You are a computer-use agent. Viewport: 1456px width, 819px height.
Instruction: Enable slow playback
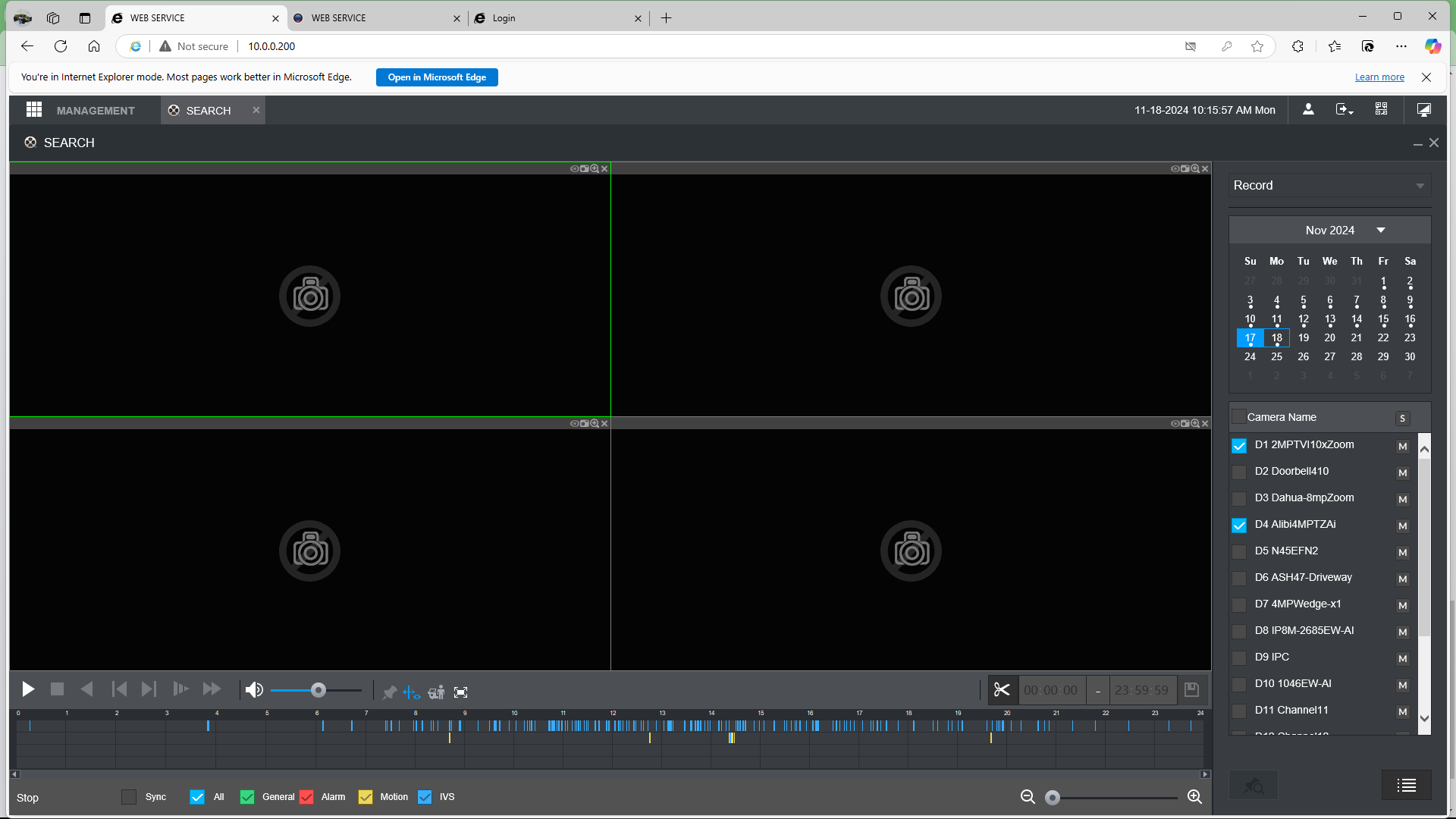180,689
